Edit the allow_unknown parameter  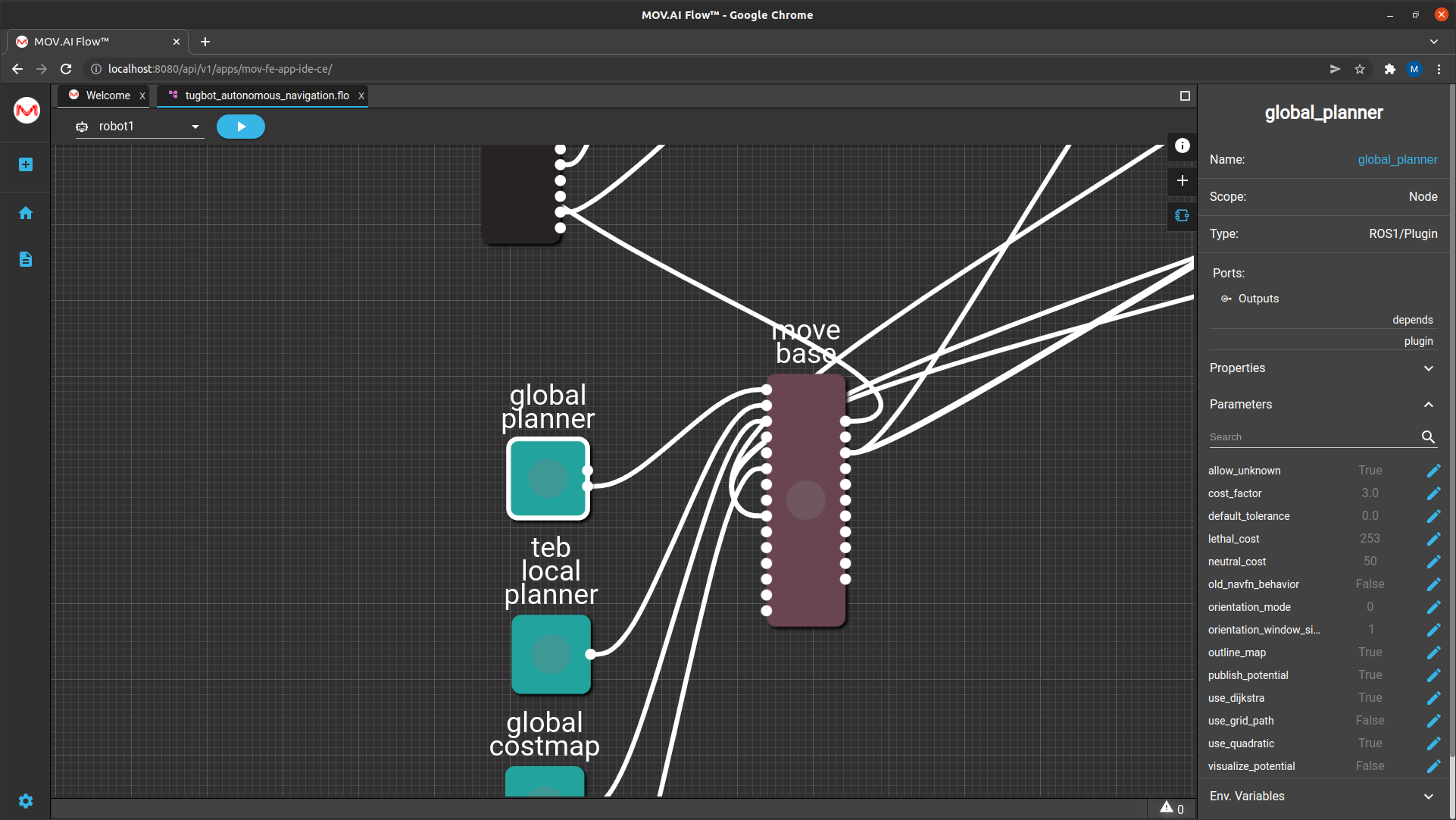(x=1433, y=471)
